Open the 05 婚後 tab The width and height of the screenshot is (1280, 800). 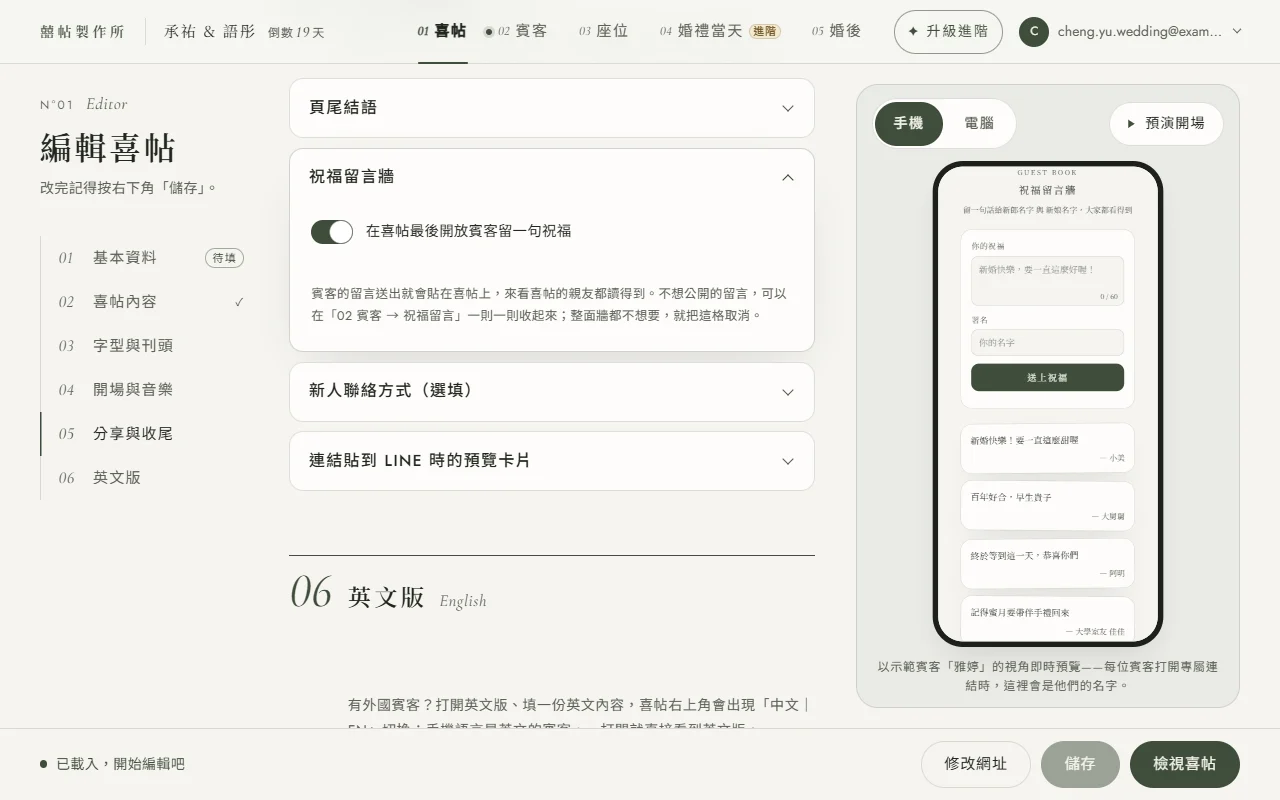(836, 31)
